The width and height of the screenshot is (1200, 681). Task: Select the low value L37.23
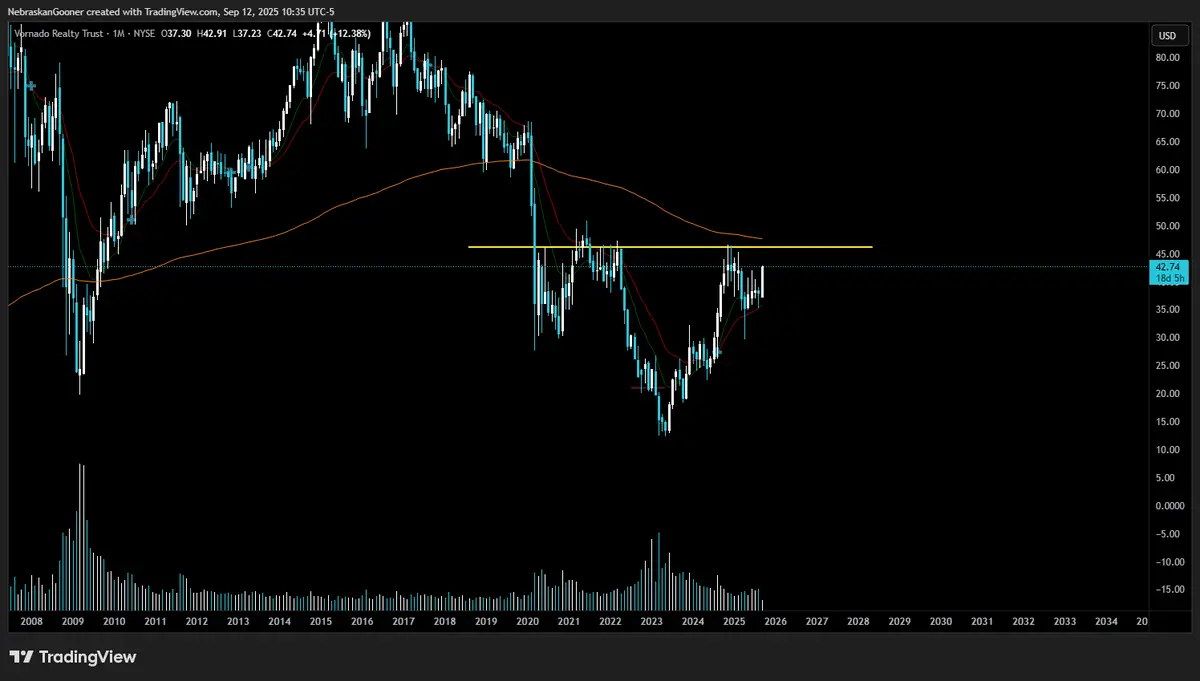coord(247,34)
